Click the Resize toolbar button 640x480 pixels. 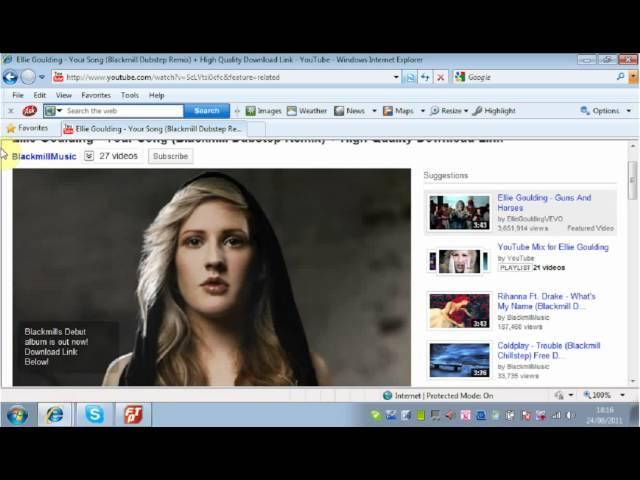[446, 111]
